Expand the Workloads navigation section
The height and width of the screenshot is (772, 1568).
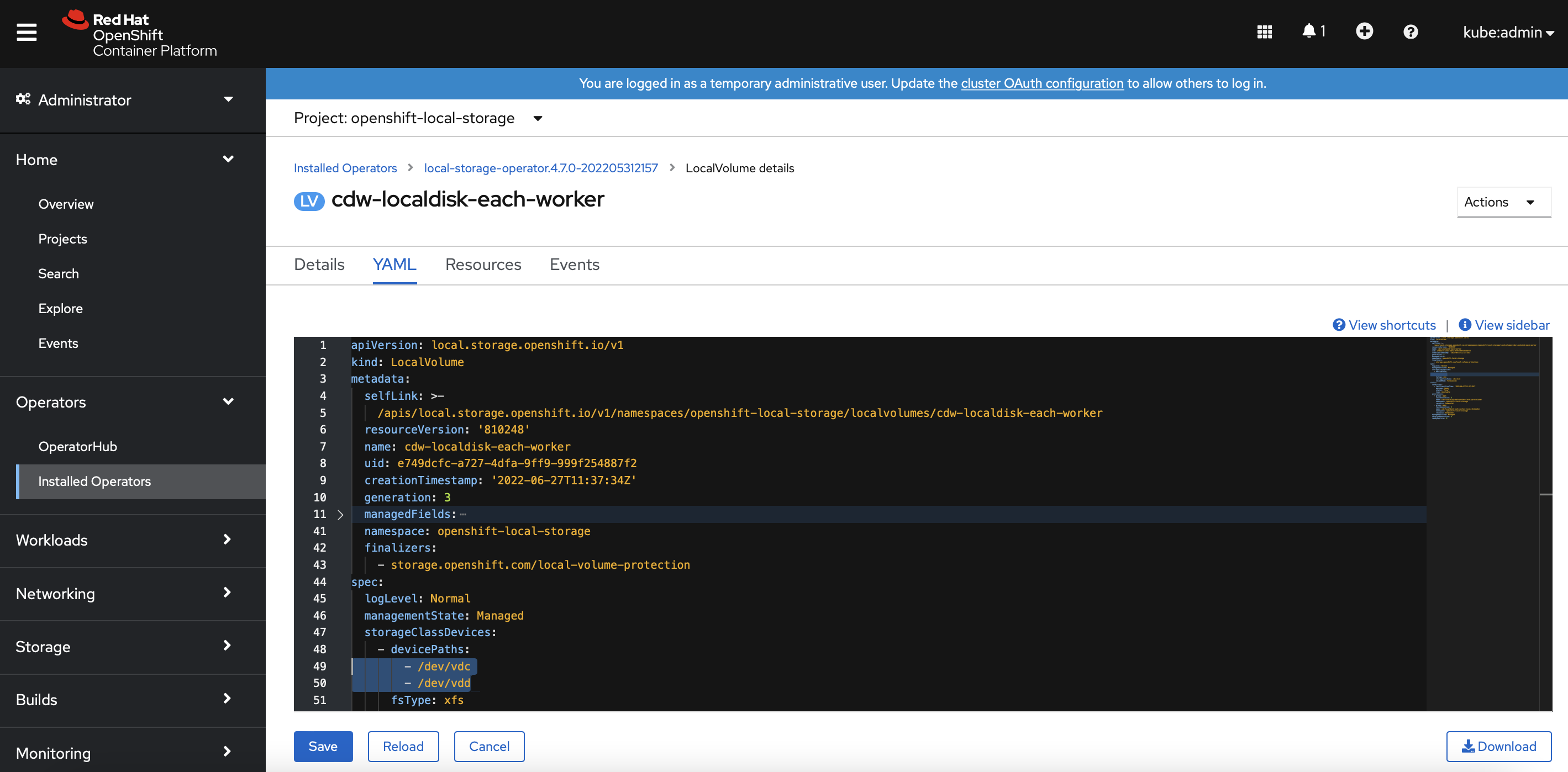(125, 540)
